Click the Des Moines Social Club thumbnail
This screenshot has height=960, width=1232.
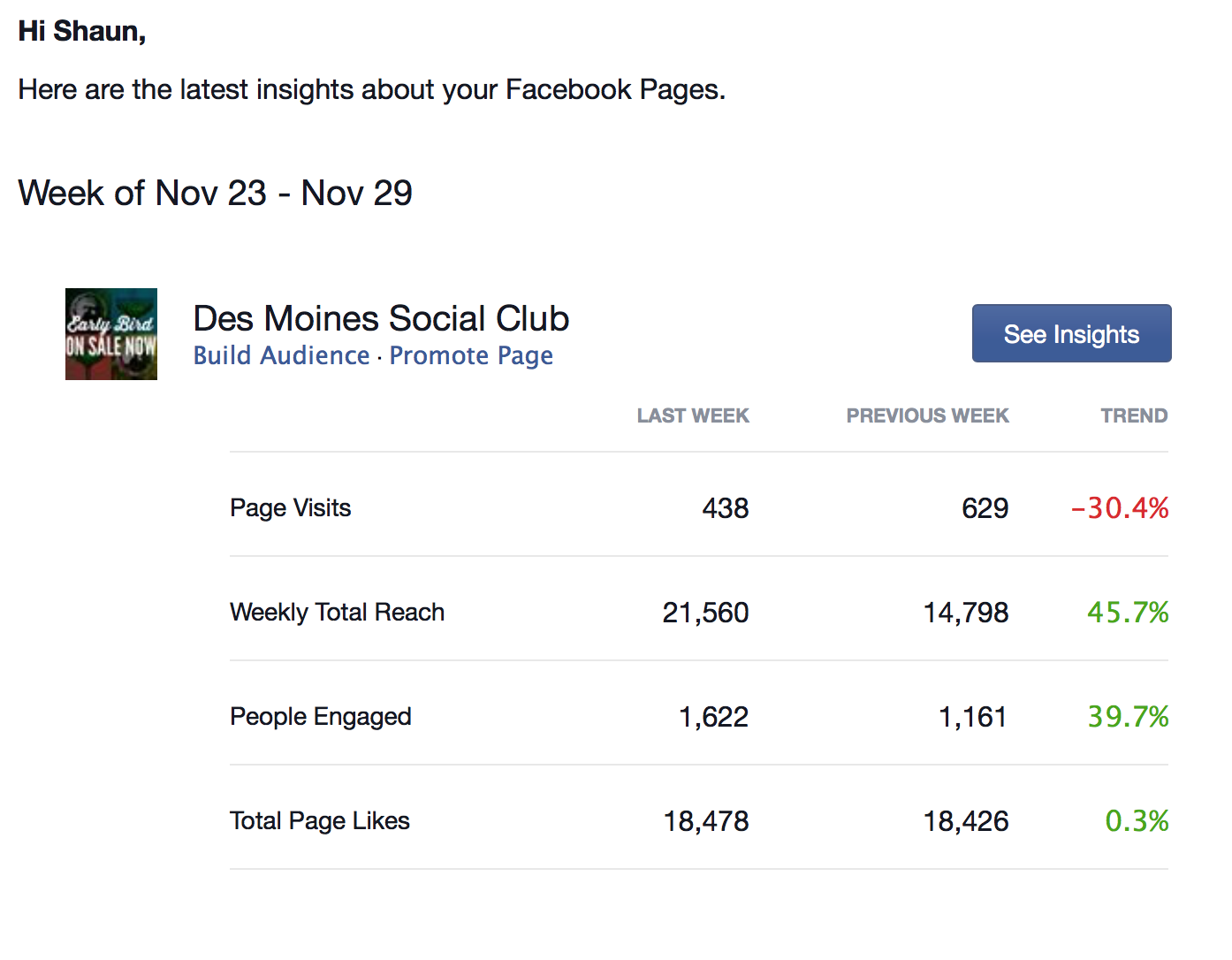111,334
